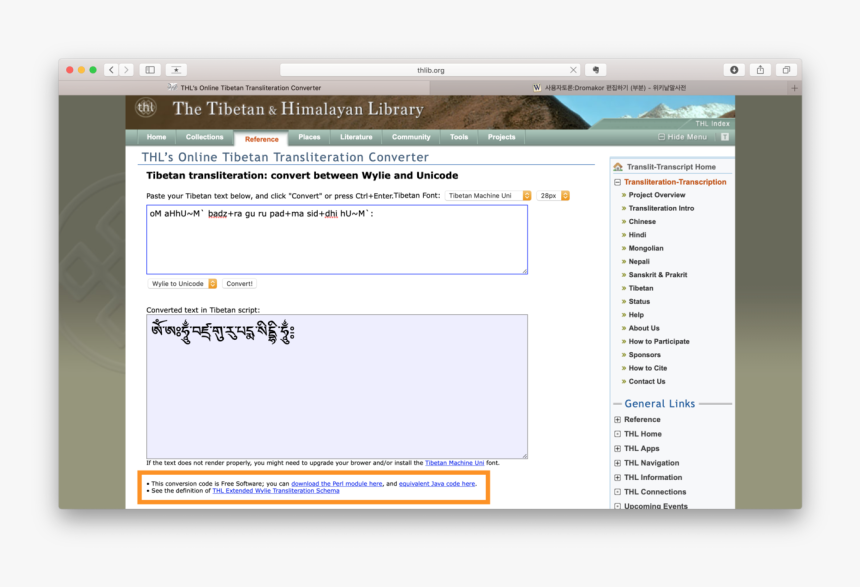860x587 pixels.
Task: Open Project Overview in the sidebar
Action: pyautogui.click(x=657, y=195)
